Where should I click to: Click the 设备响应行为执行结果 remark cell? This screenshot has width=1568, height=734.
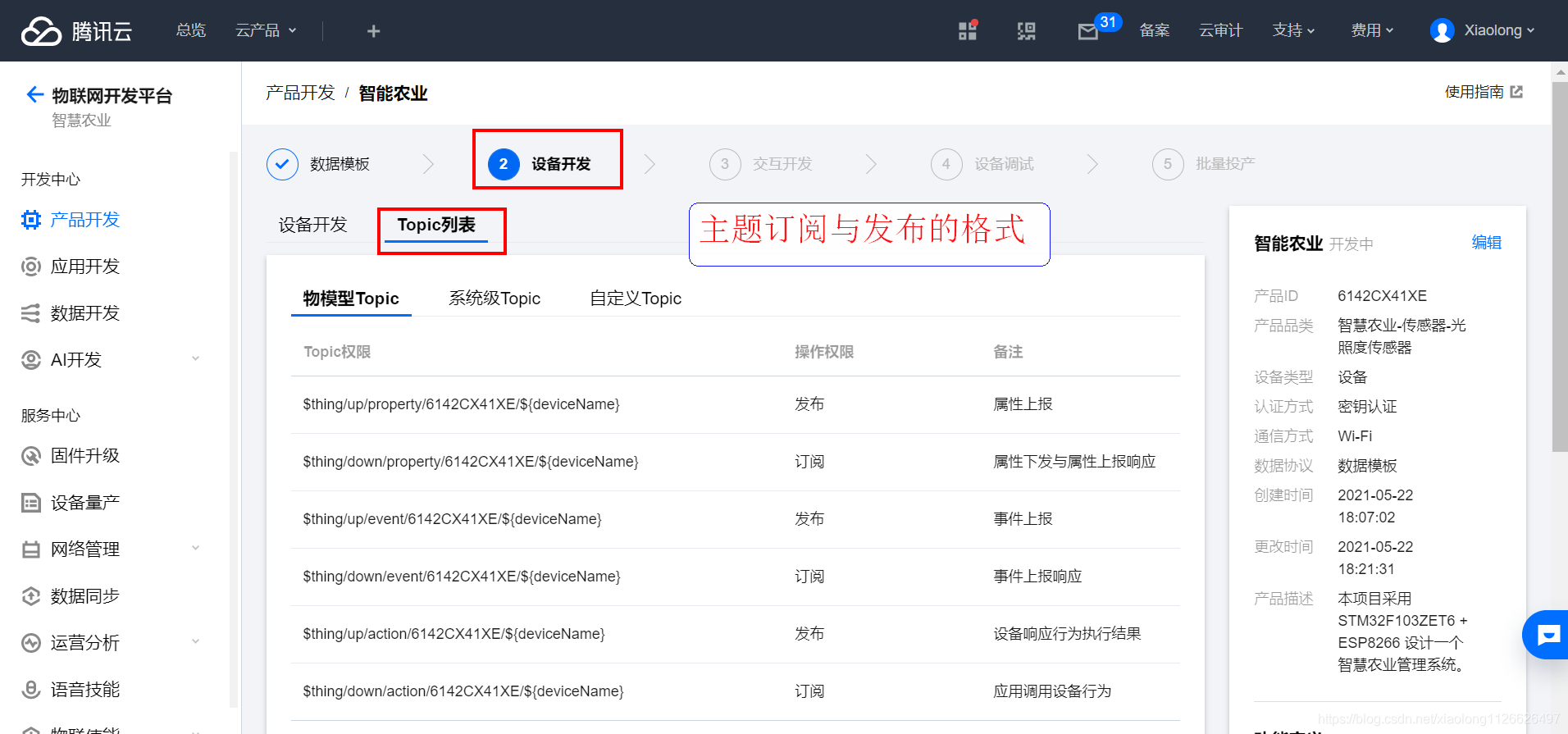1067,634
